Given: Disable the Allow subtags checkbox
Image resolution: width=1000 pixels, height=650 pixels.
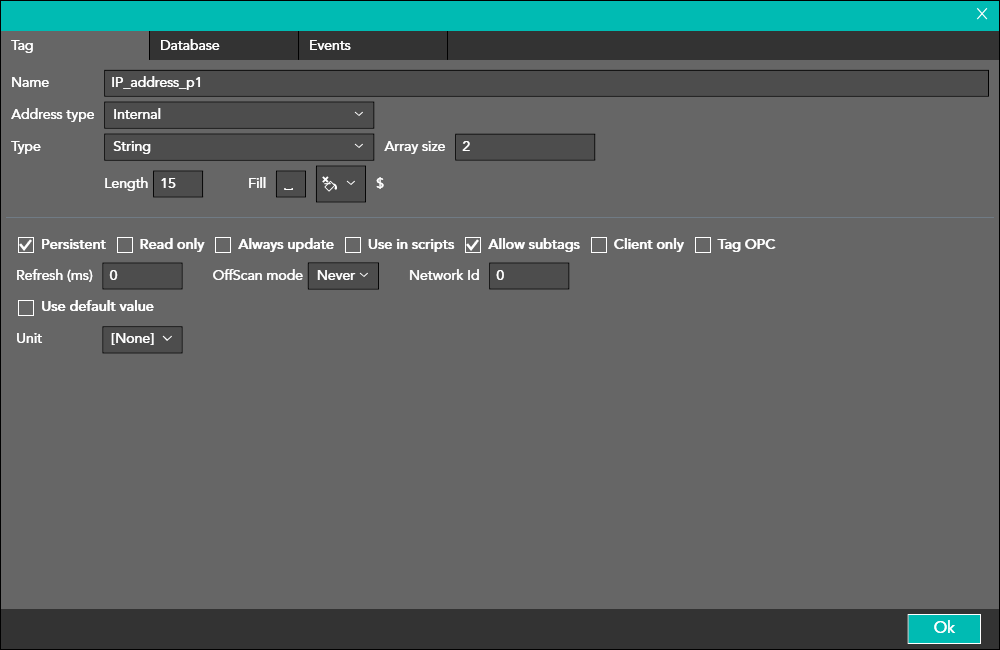Looking at the screenshot, I should [x=473, y=245].
